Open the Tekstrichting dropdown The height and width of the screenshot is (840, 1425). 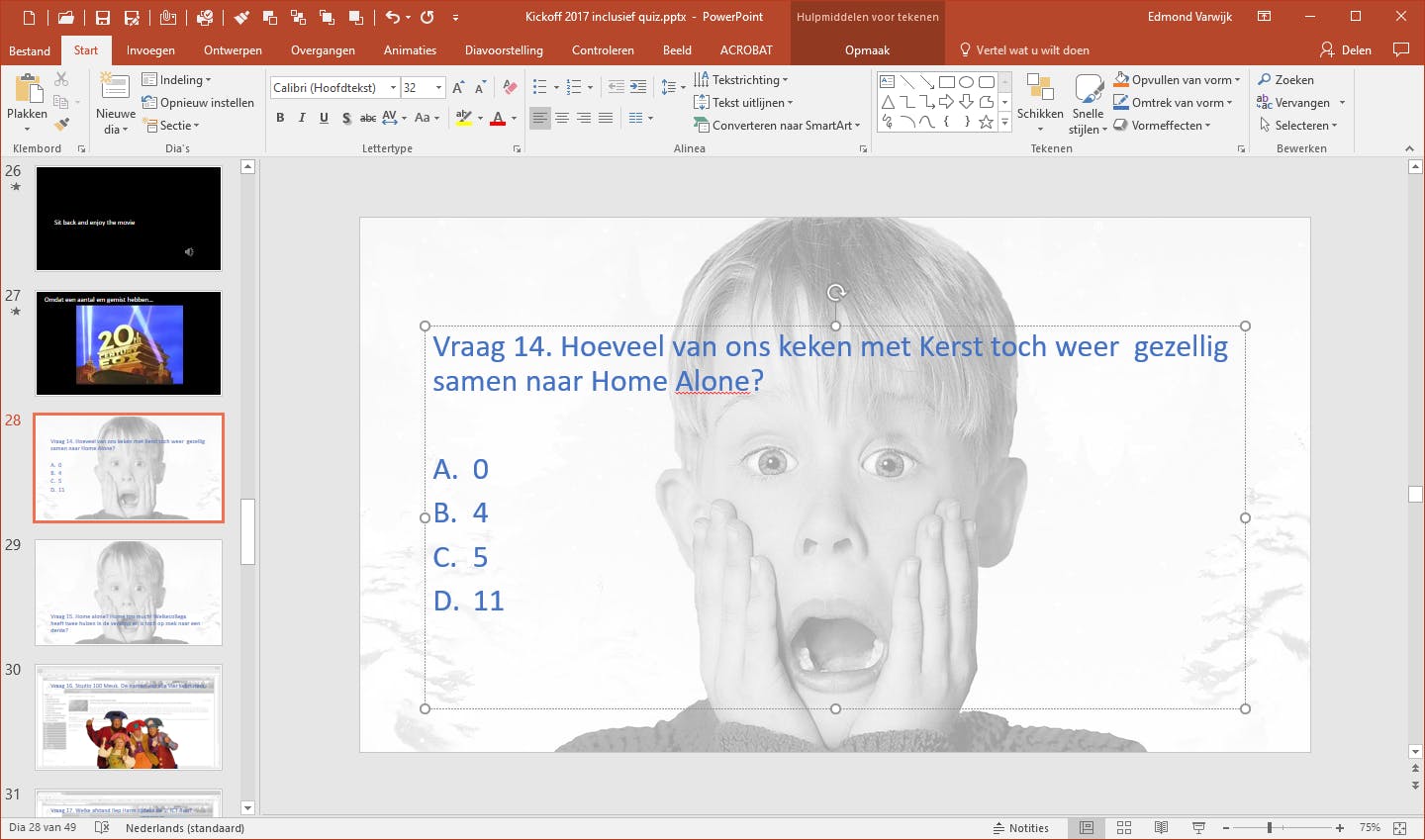pyautogui.click(x=741, y=80)
